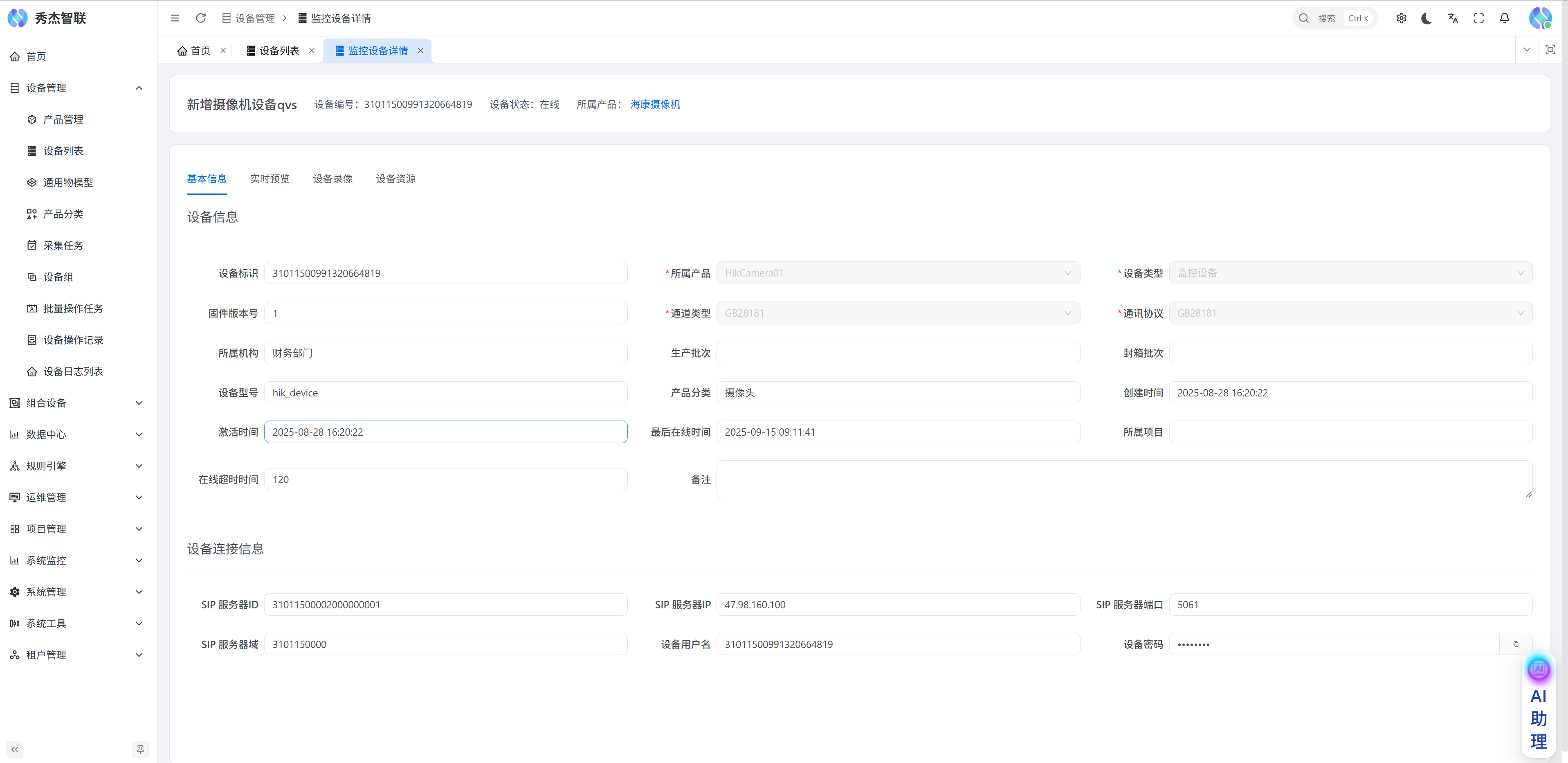The height and width of the screenshot is (763, 1568).
Task: Switch to the 设备录像 tab
Action: point(332,178)
